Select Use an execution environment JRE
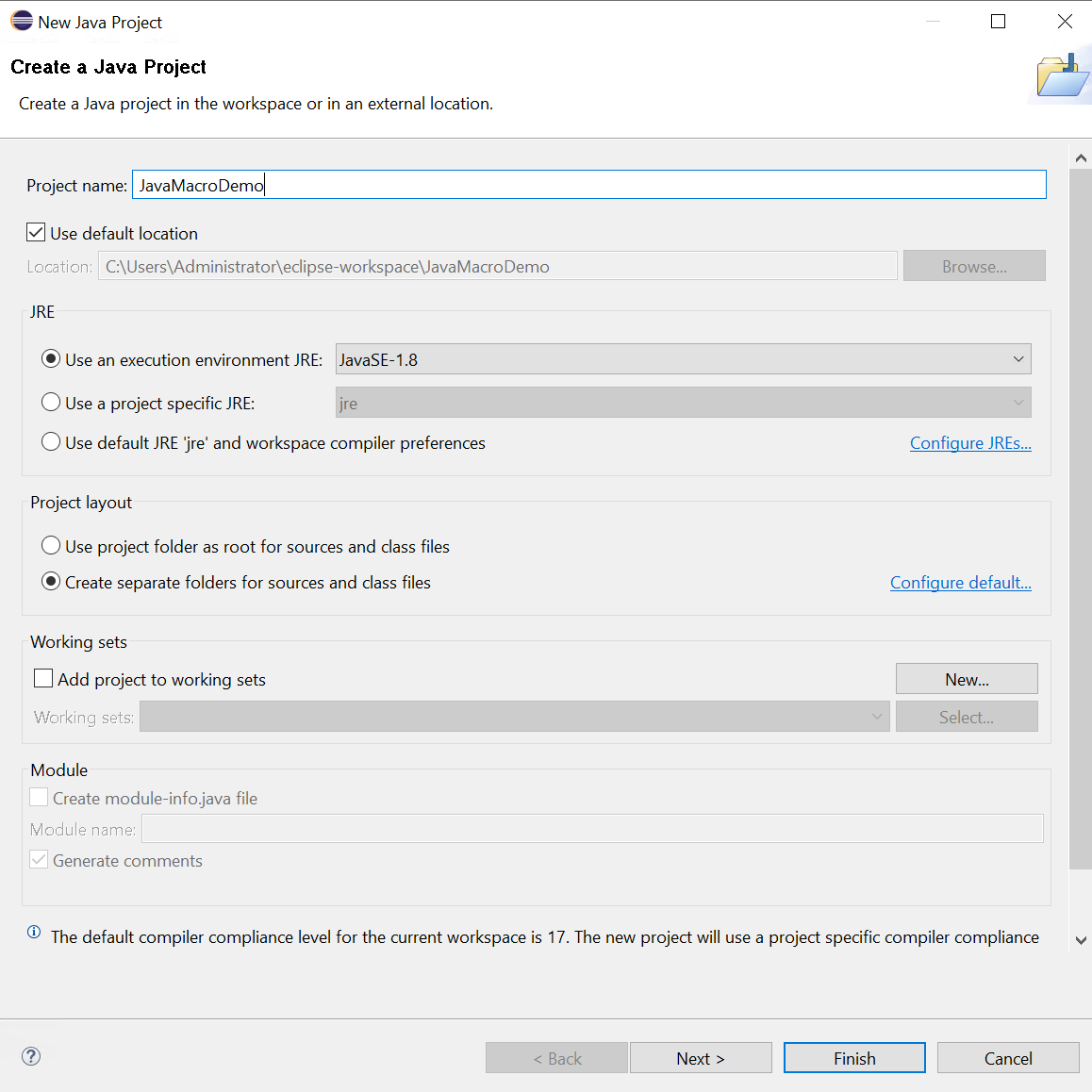The height and width of the screenshot is (1092, 1092). (x=51, y=358)
